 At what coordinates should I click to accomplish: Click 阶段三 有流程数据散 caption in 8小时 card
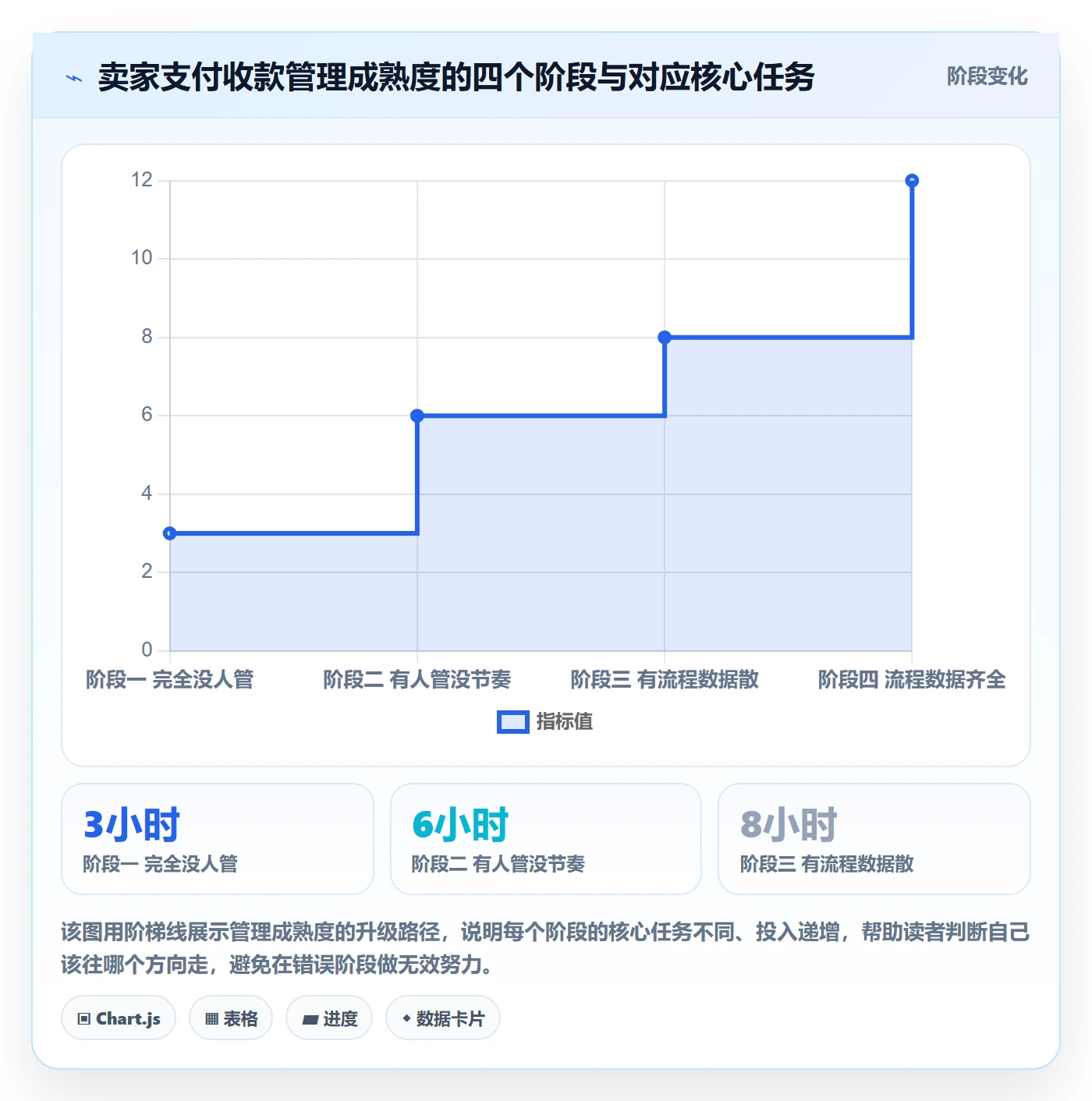(x=827, y=864)
